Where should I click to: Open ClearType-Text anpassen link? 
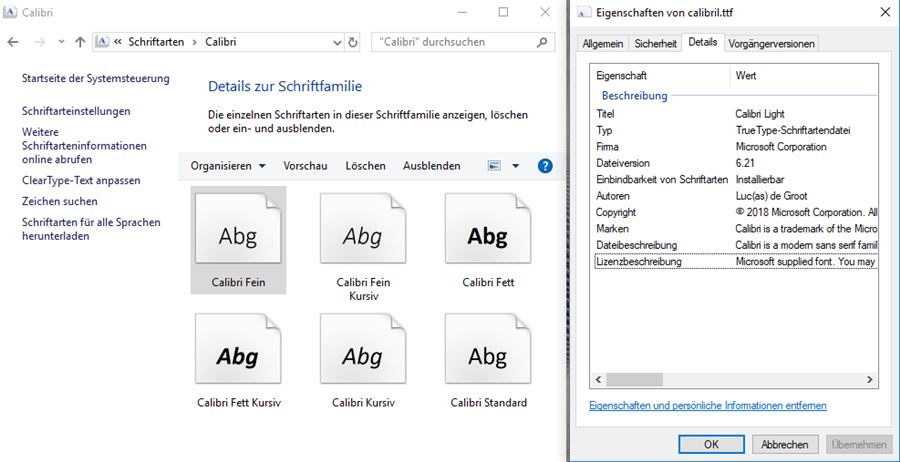(81, 180)
